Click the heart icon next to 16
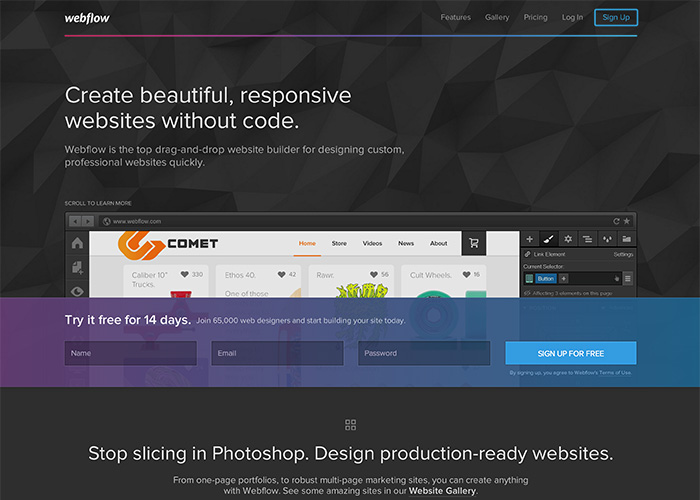 point(467,274)
